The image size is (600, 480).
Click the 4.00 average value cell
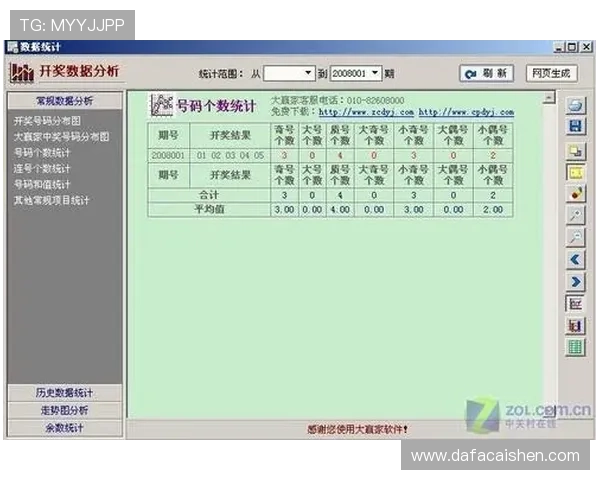pyautogui.click(x=340, y=210)
